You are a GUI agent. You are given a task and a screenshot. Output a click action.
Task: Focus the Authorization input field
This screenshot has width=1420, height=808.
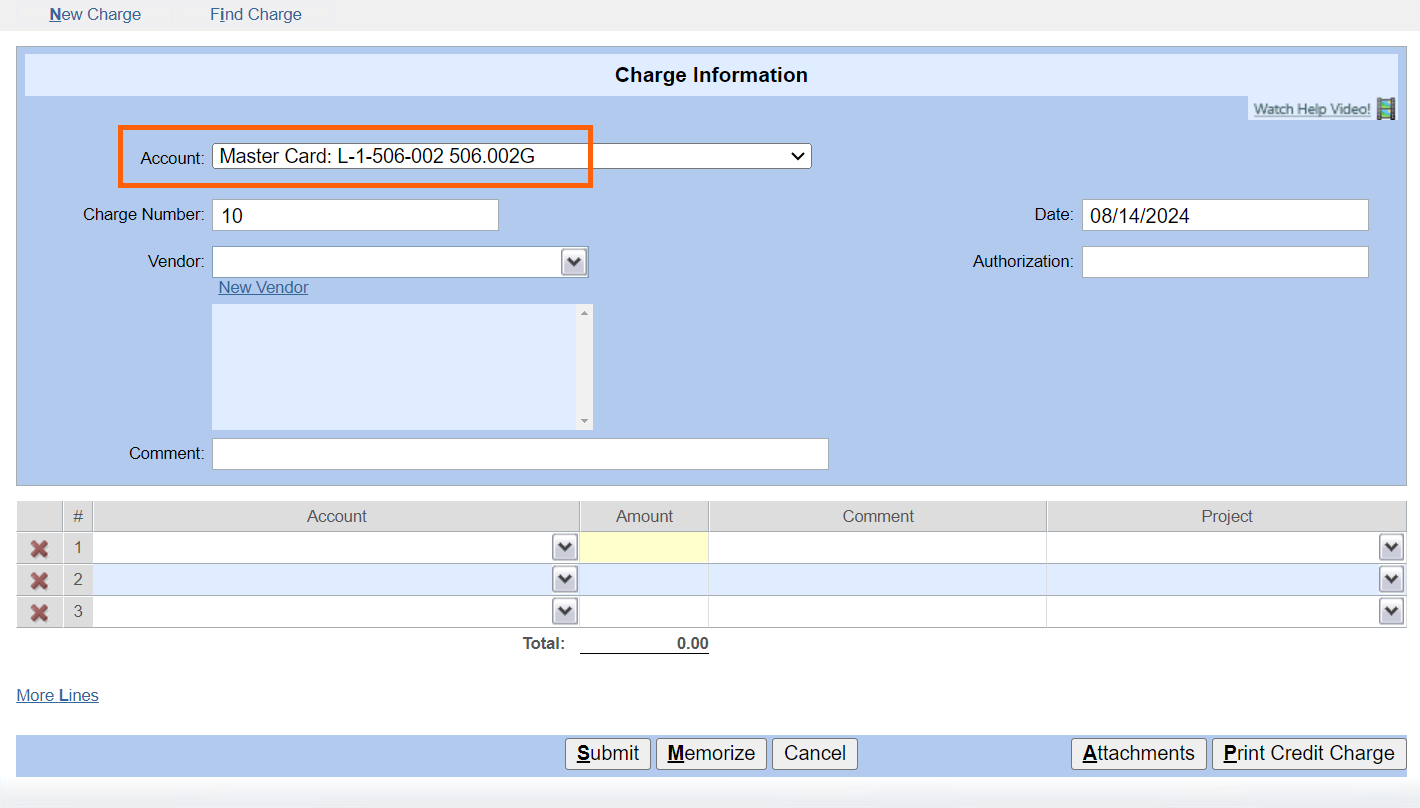click(1225, 262)
